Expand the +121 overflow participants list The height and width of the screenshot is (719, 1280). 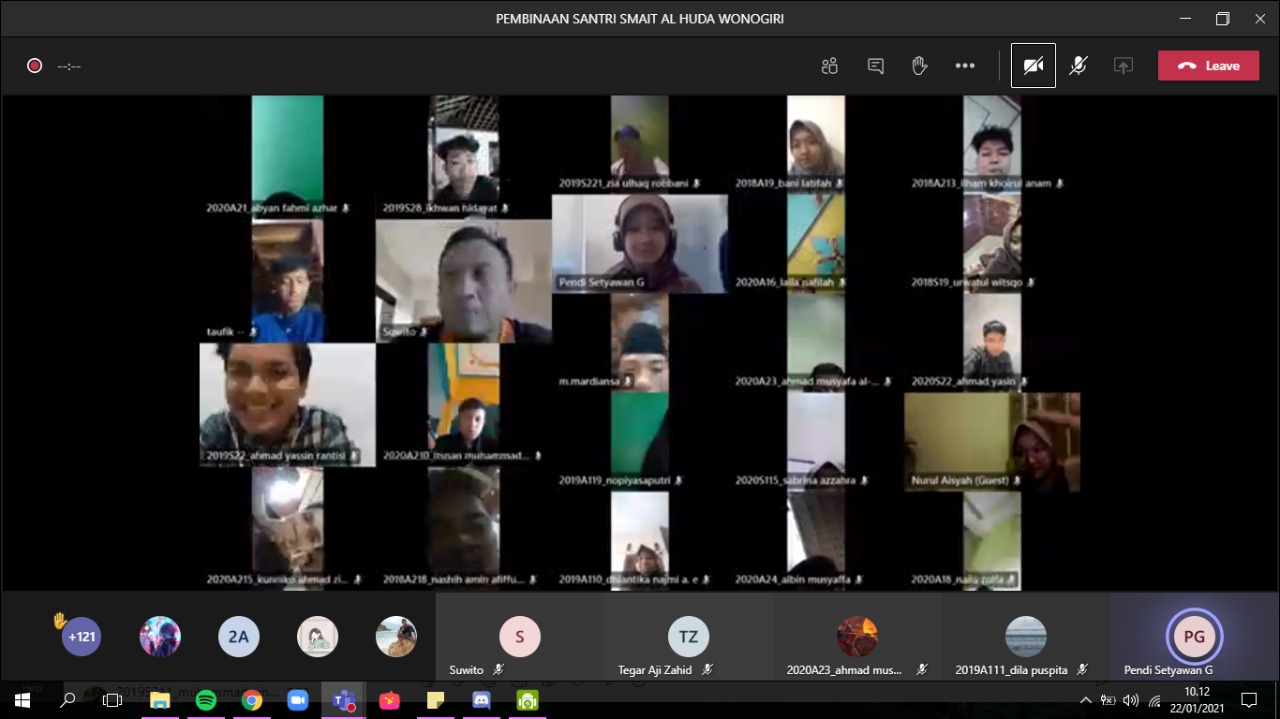[81, 636]
